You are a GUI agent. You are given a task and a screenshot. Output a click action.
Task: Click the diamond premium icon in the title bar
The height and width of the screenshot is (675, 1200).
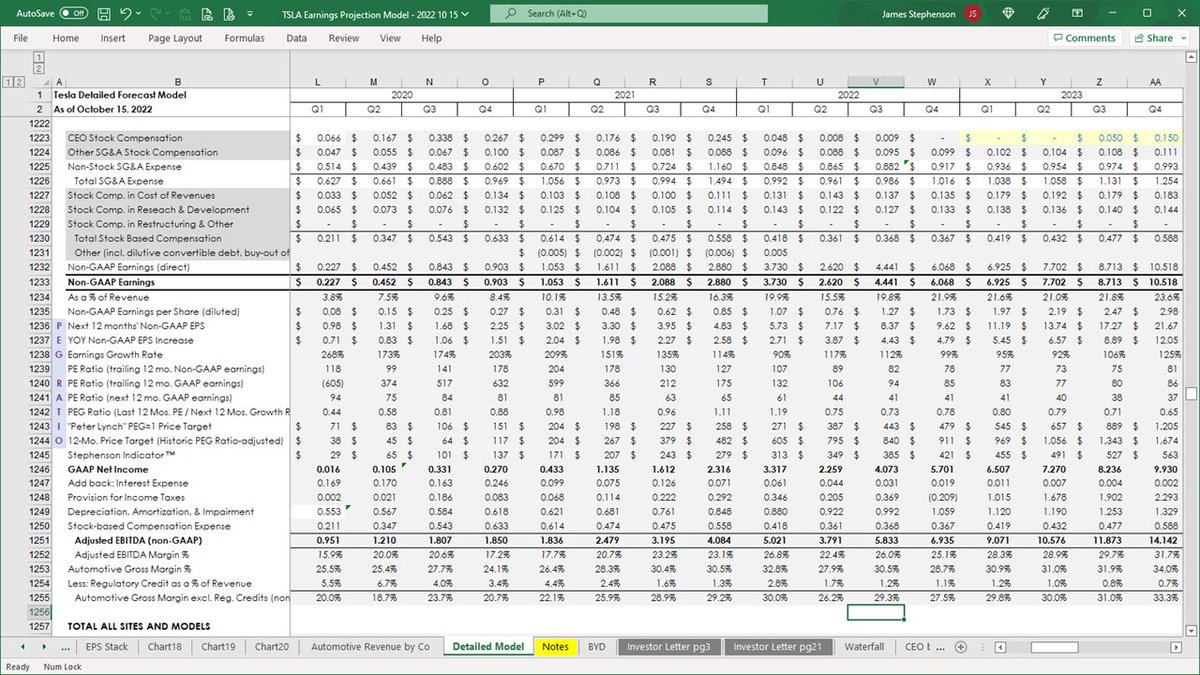[x=1008, y=14]
